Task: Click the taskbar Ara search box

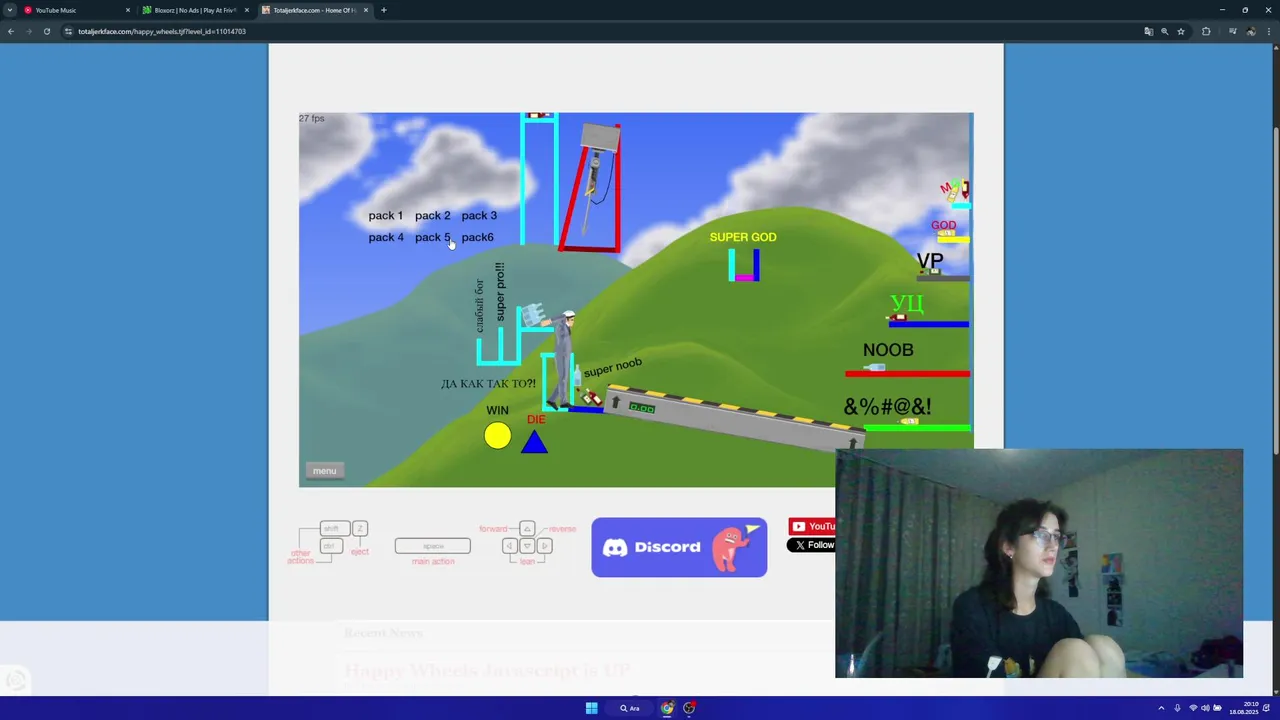Action: 630,708
